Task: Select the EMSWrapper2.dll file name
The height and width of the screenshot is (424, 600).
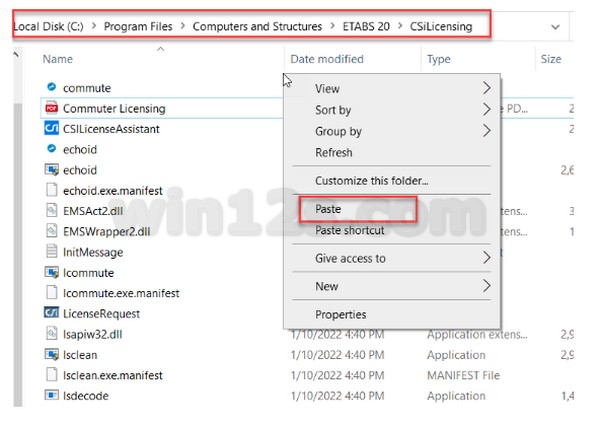Action: click(x=106, y=231)
